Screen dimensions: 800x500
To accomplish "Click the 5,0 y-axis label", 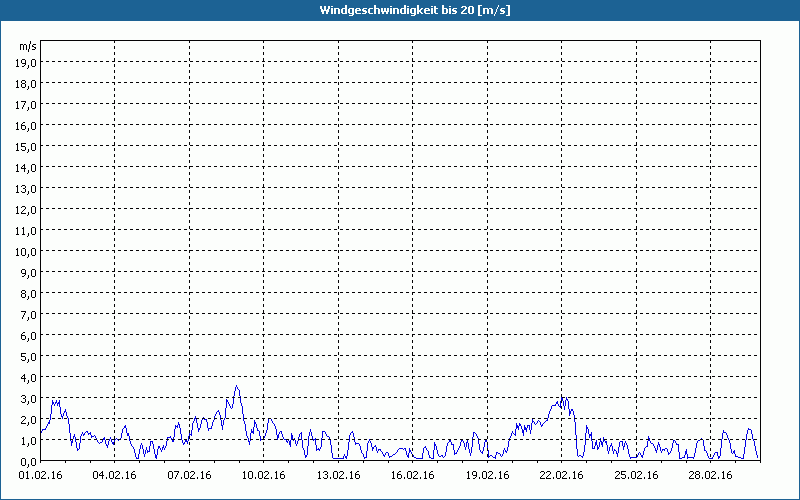I will pyautogui.click(x=28, y=357).
